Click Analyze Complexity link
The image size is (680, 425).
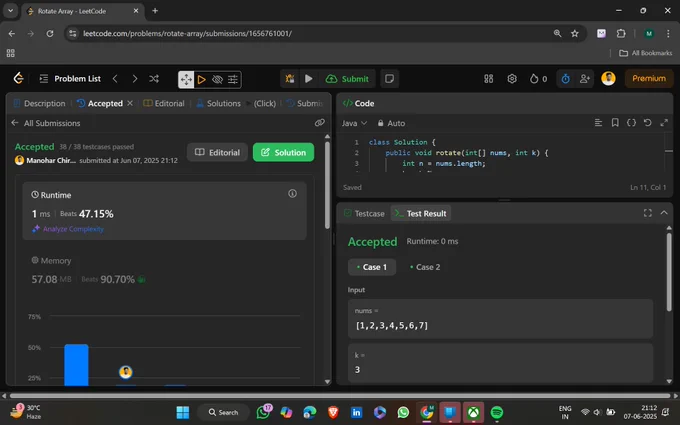pos(68,229)
